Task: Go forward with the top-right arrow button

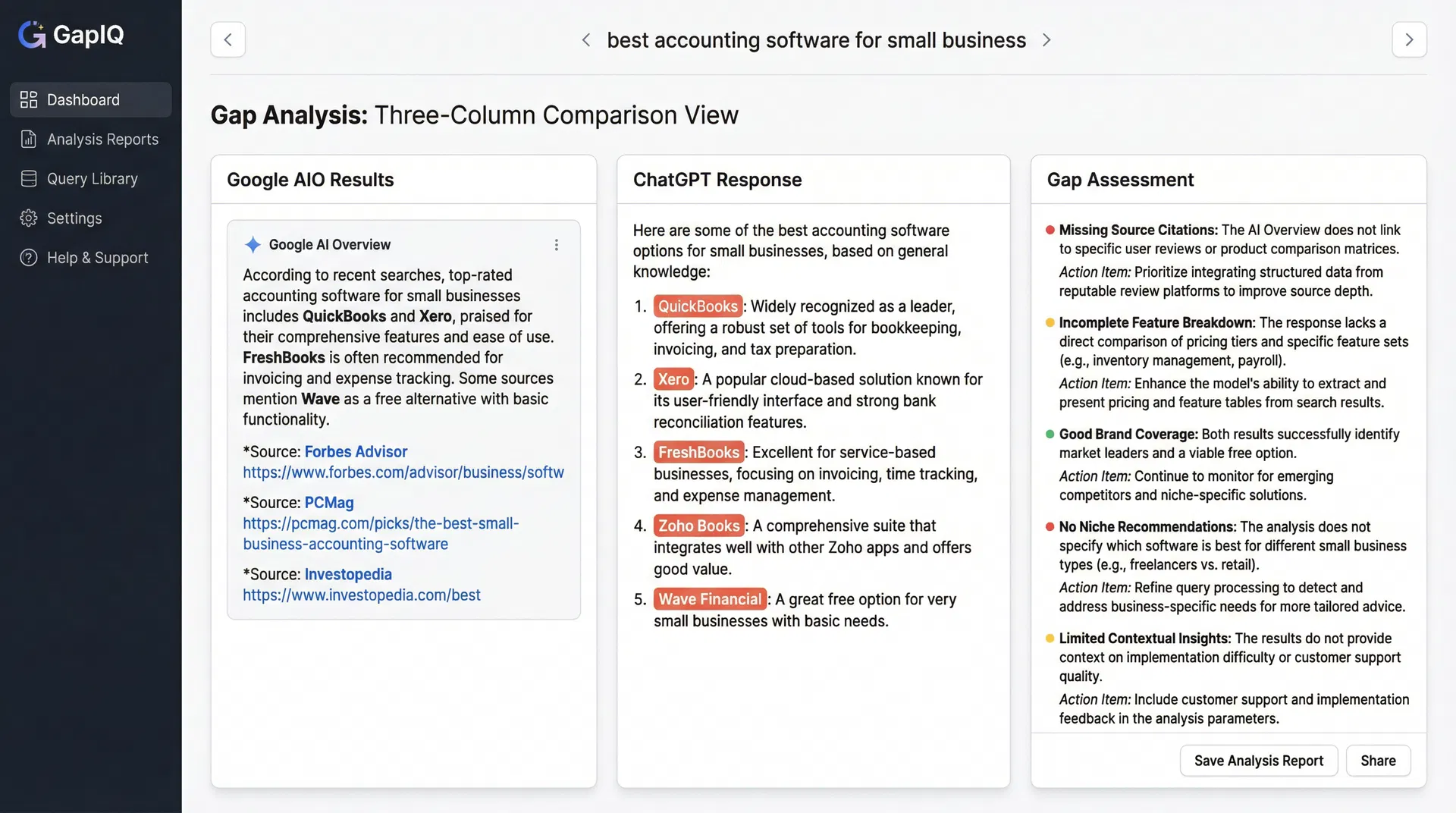Action: click(1409, 39)
